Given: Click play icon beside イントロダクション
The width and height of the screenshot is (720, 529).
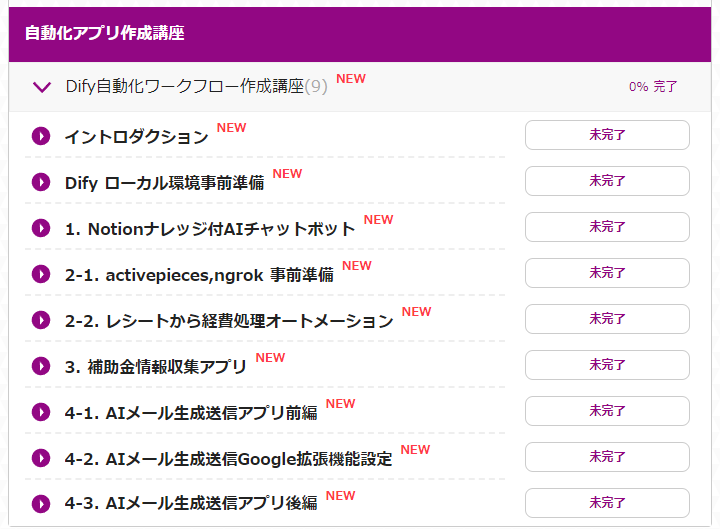Looking at the screenshot, I should click(x=41, y=136).
